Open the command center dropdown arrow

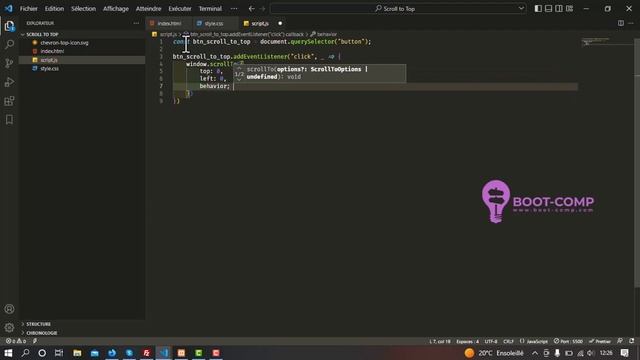pyautogui.click(x=521, y=9)
